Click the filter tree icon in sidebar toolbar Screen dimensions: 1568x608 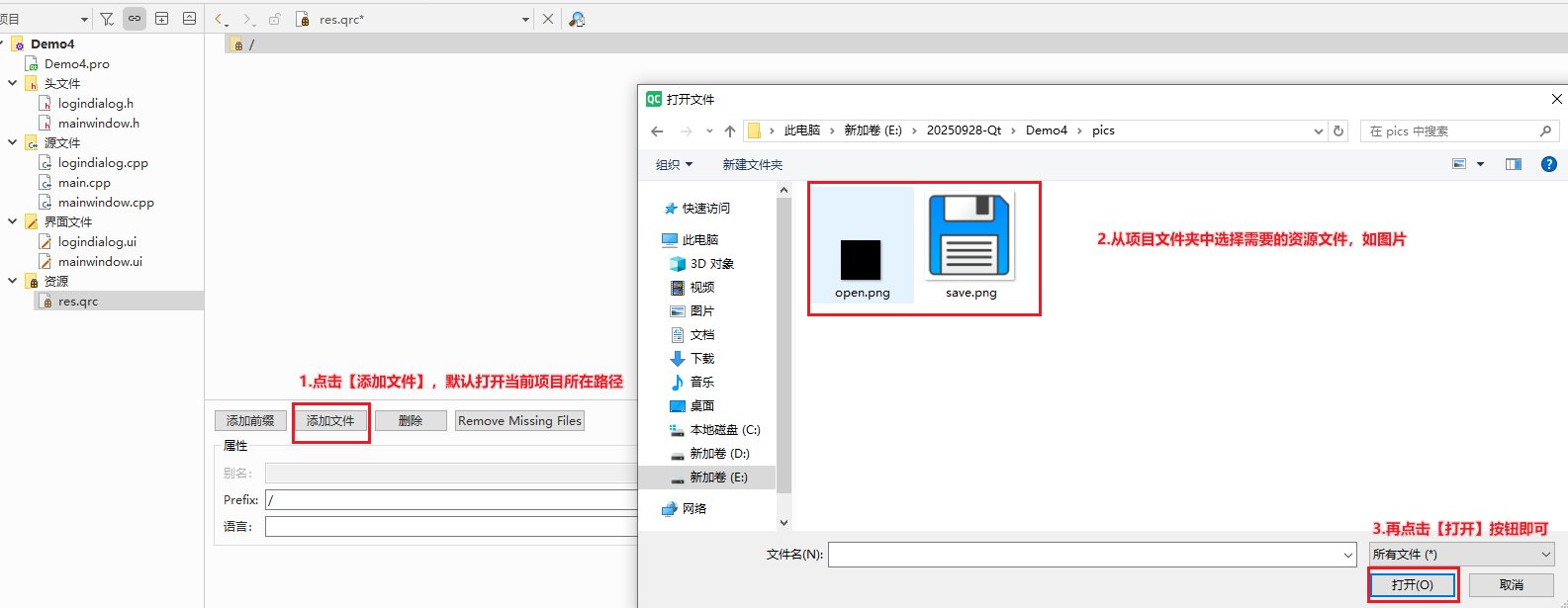coord(107,19)
